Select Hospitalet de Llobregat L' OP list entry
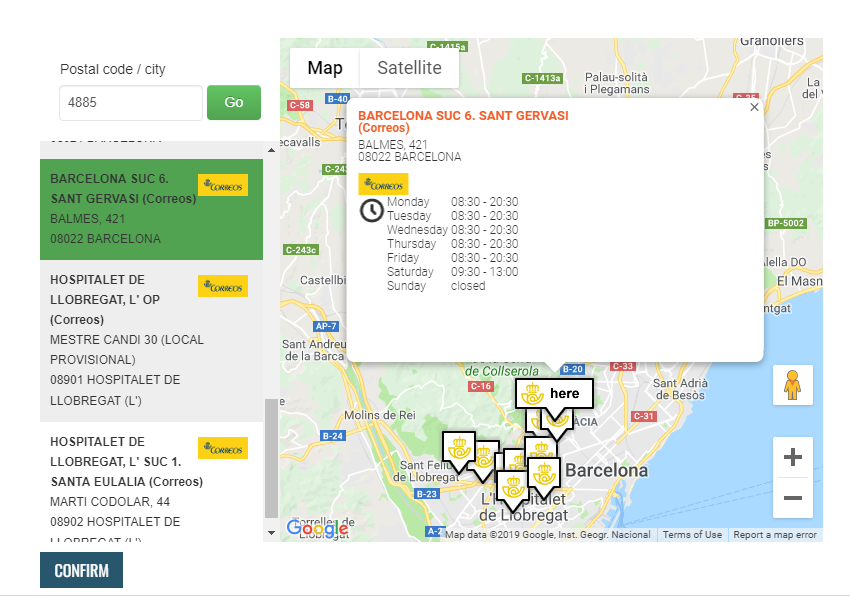Screen dimensions: 850x596 (x=151, y=341)
